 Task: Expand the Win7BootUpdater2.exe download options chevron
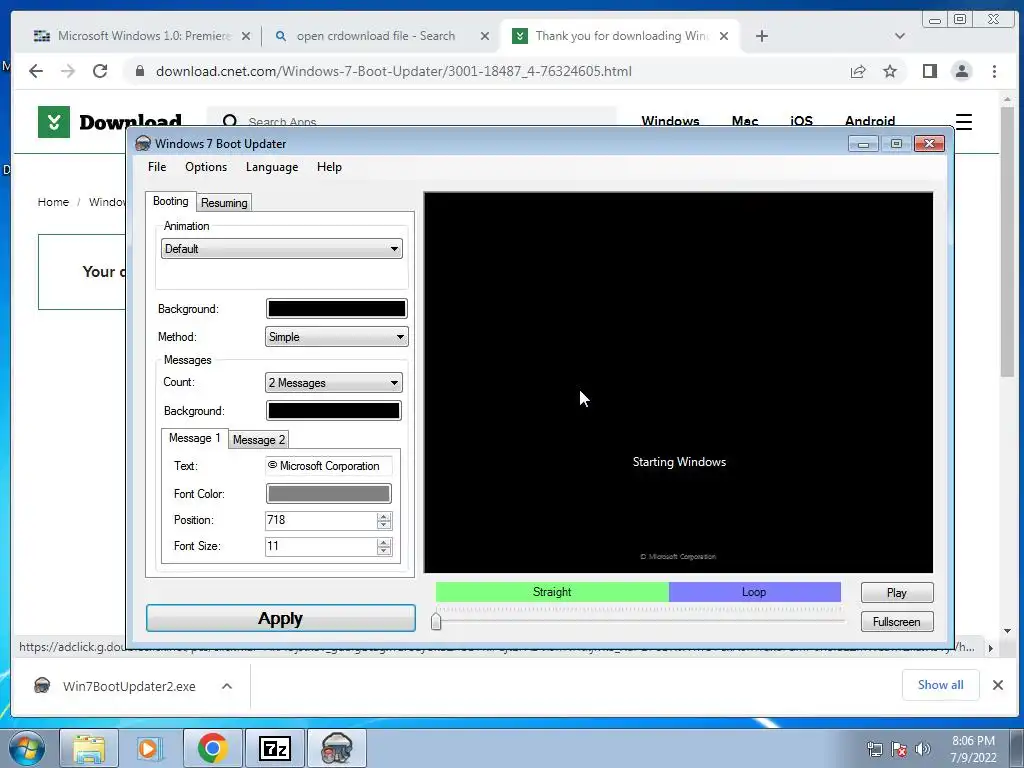coord(227,686)
